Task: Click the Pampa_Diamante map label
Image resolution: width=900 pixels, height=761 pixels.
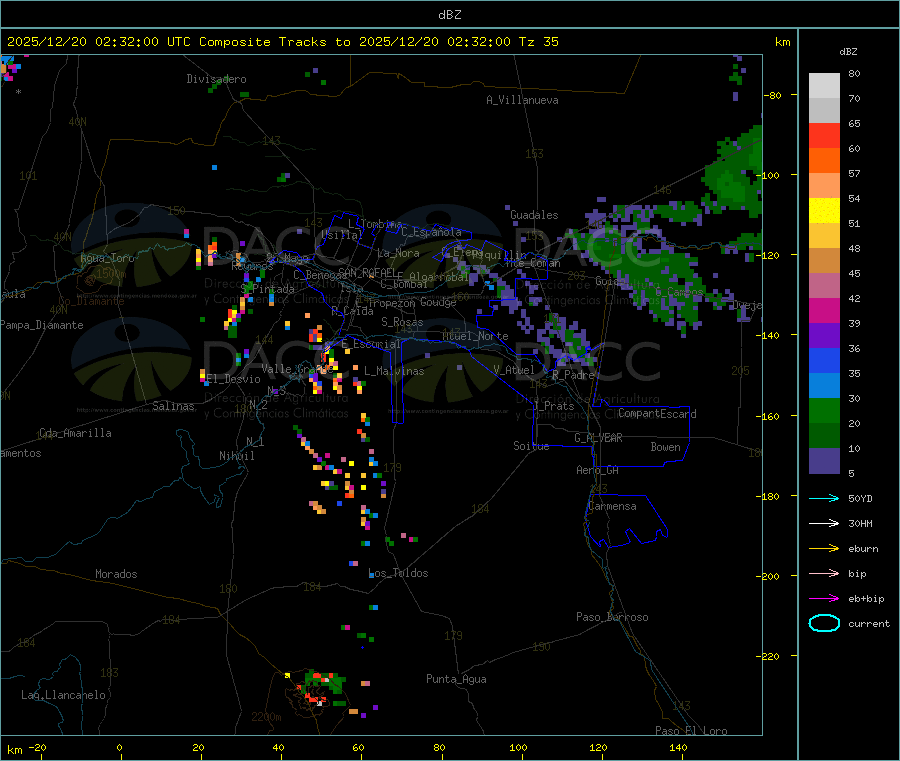Action: click(42, 325)
